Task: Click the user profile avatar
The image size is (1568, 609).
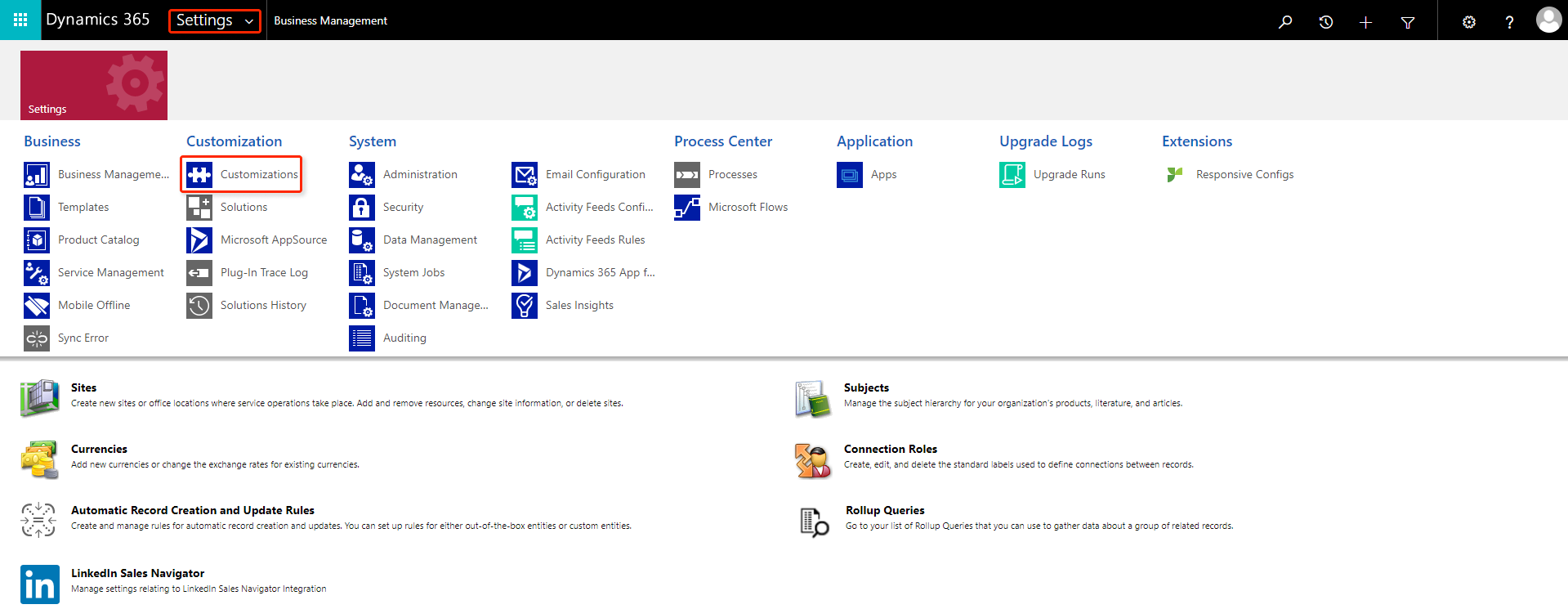Action: (1548, 20)
